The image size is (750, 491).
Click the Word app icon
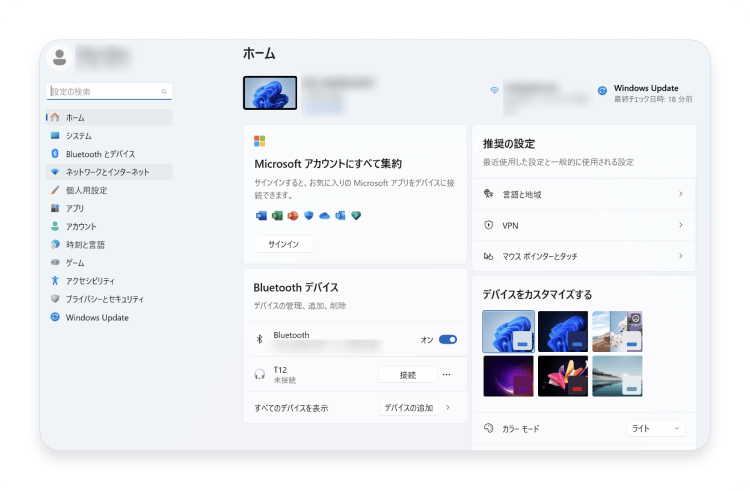pyautogui.click(x=261, y=216)
